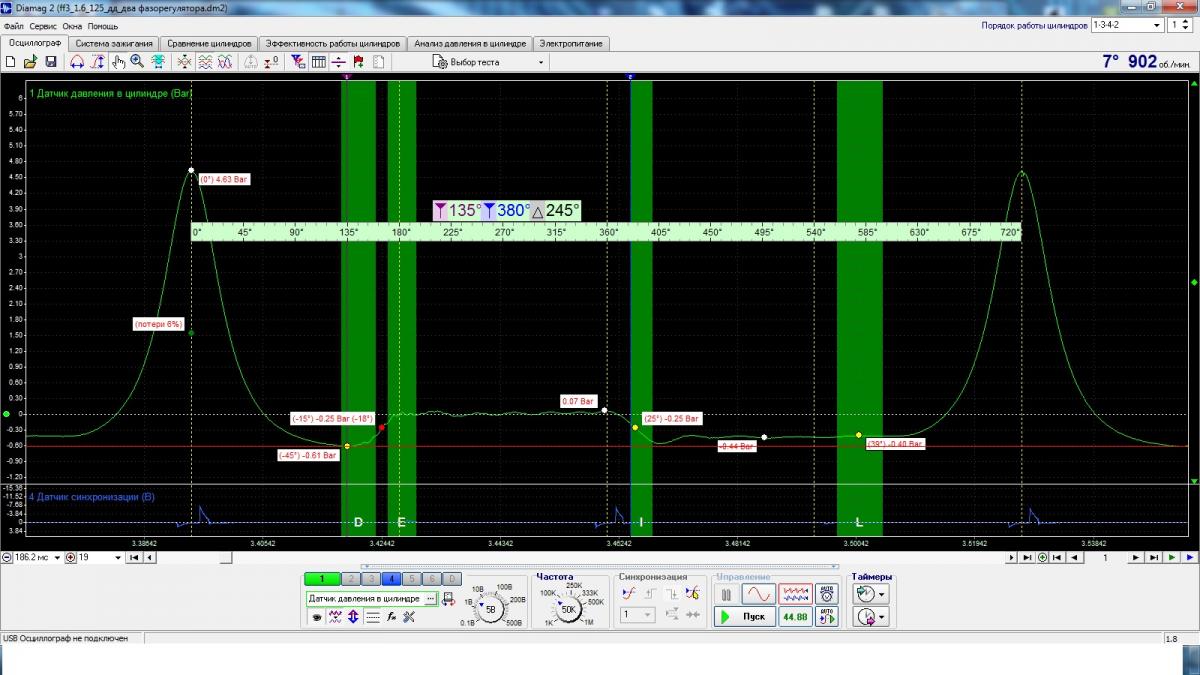Open the Сервис menu

(x=43, y=26)
